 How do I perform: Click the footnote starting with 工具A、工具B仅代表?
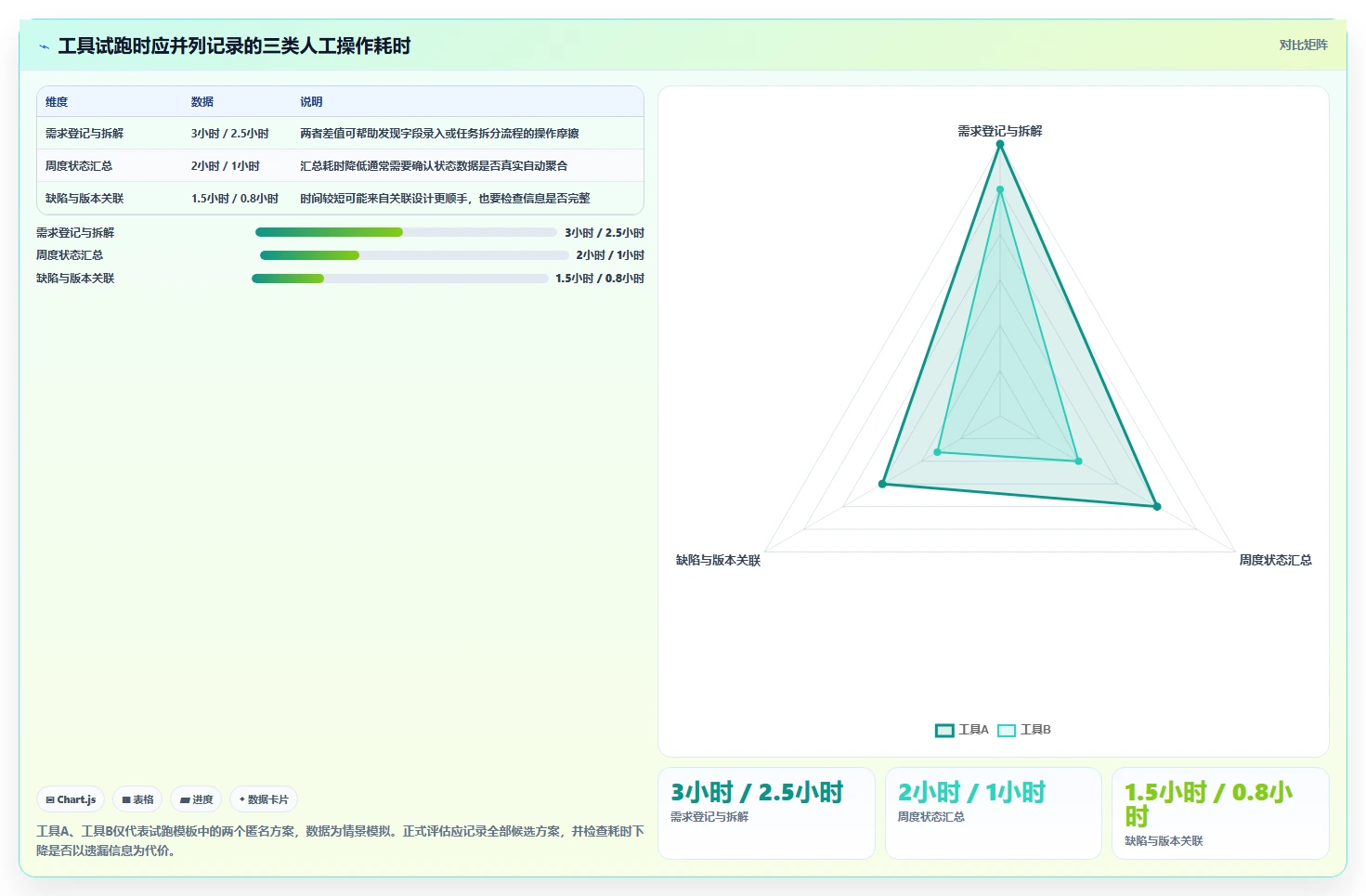340,840
